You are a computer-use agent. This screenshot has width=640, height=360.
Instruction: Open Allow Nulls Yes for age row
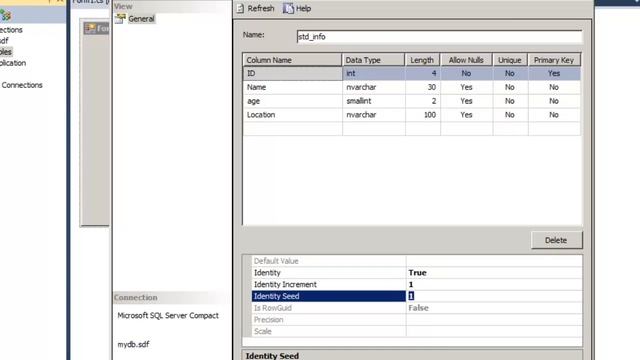tap(466, 101)
